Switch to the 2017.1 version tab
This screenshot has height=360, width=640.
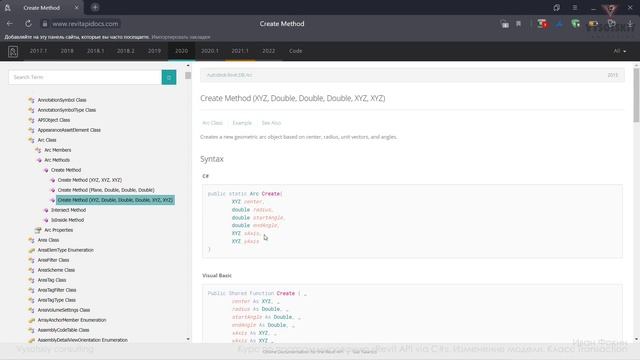point(38,51)
